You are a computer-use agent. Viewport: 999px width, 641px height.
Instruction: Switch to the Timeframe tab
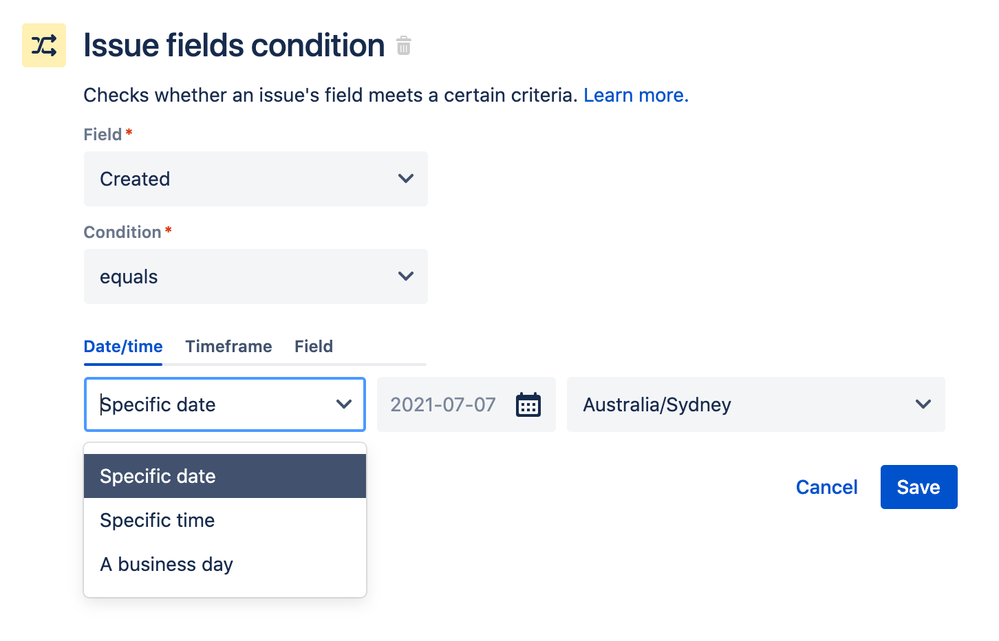tap(228, 347)
